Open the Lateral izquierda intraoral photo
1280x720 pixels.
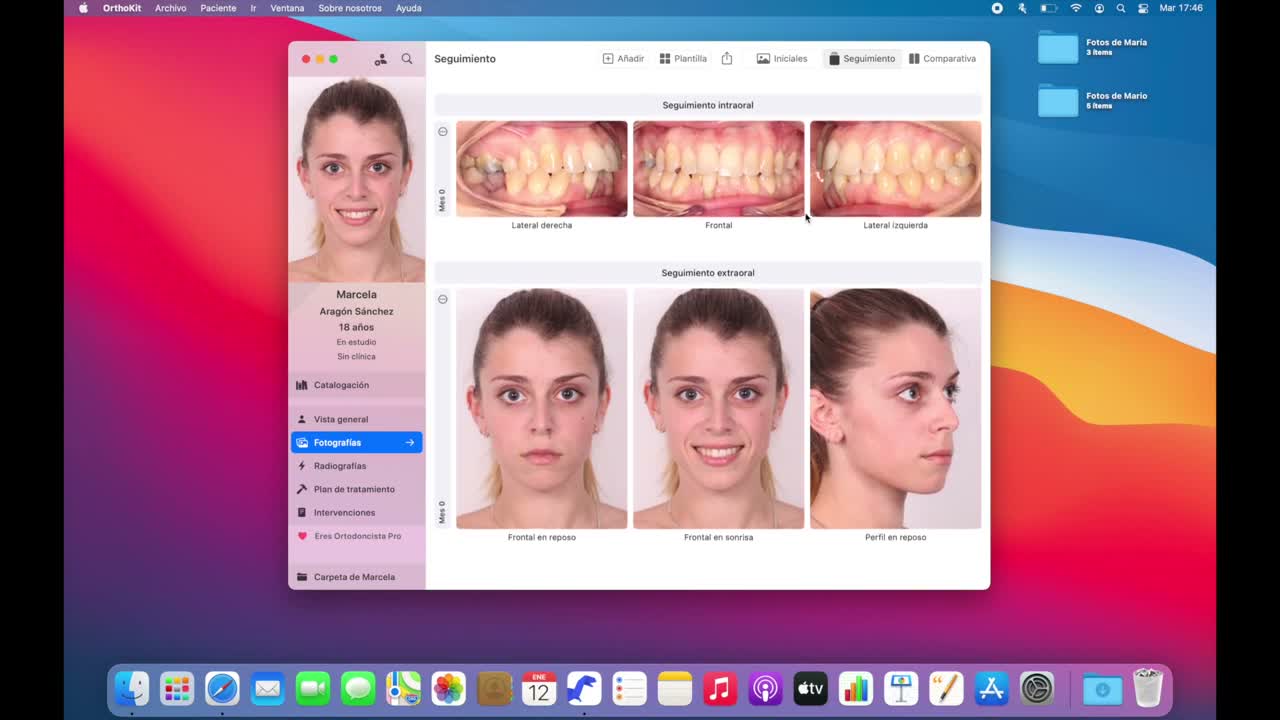pyautogui.click(x=896, y=169)
